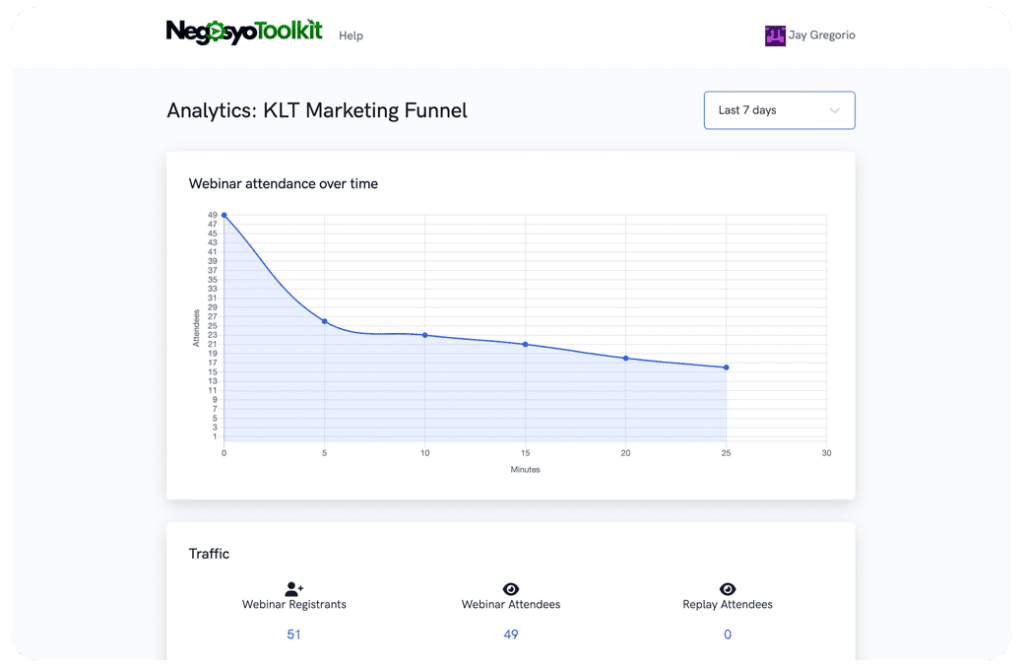Image resolution: width=1024 pixels, height=667 pixels.
Task: Select the data point at minute 0
Action: pos(224,214)
